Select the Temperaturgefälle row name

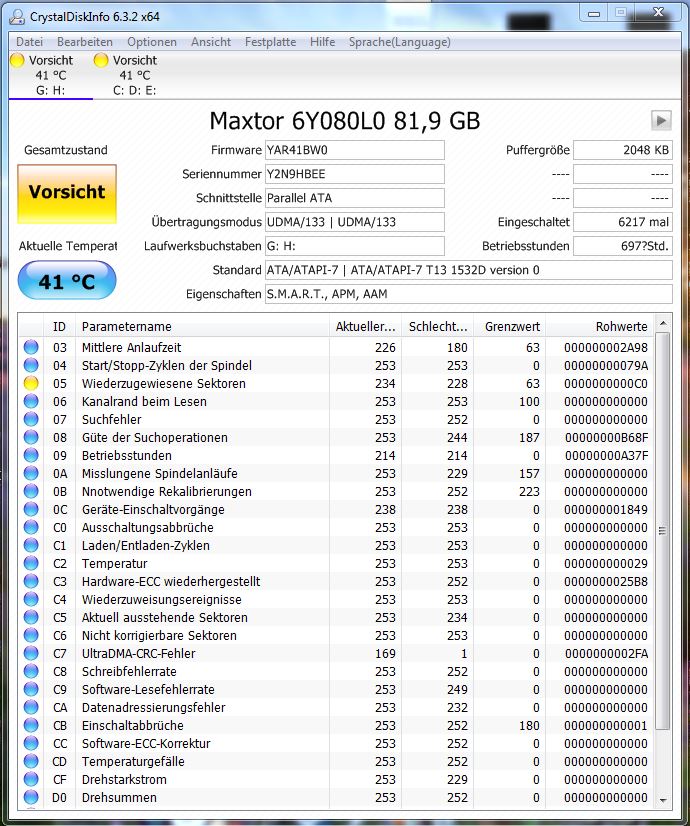pos(133,761)
